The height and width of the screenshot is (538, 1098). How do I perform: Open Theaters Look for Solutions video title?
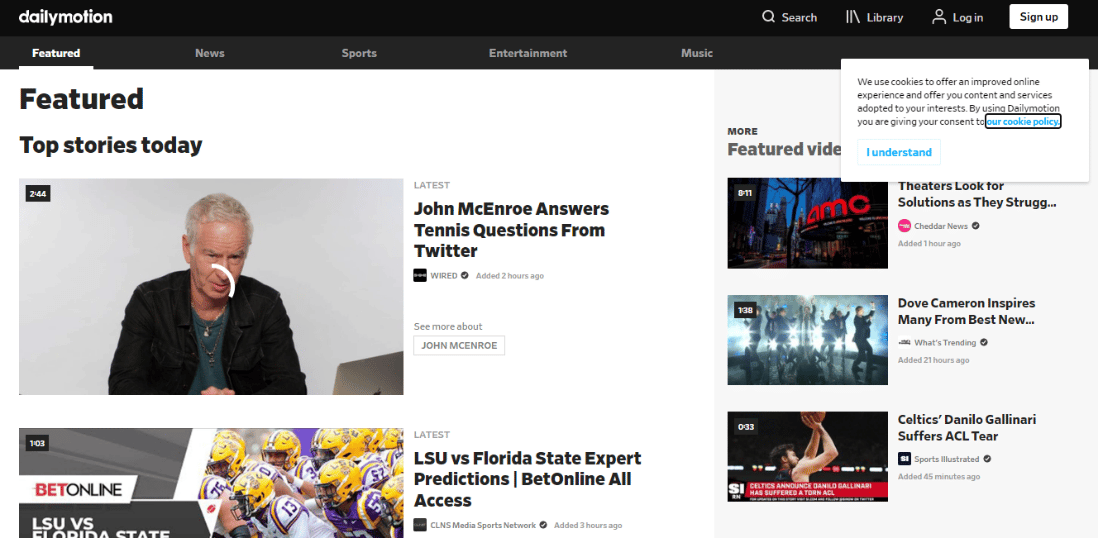point(977,194)
